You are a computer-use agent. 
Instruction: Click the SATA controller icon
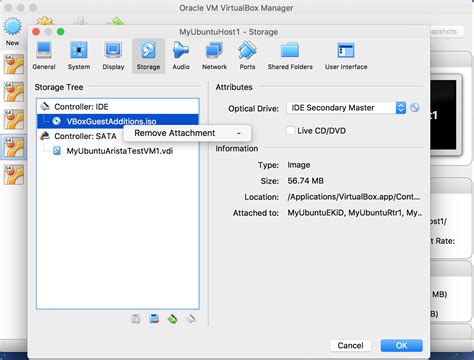45,136
